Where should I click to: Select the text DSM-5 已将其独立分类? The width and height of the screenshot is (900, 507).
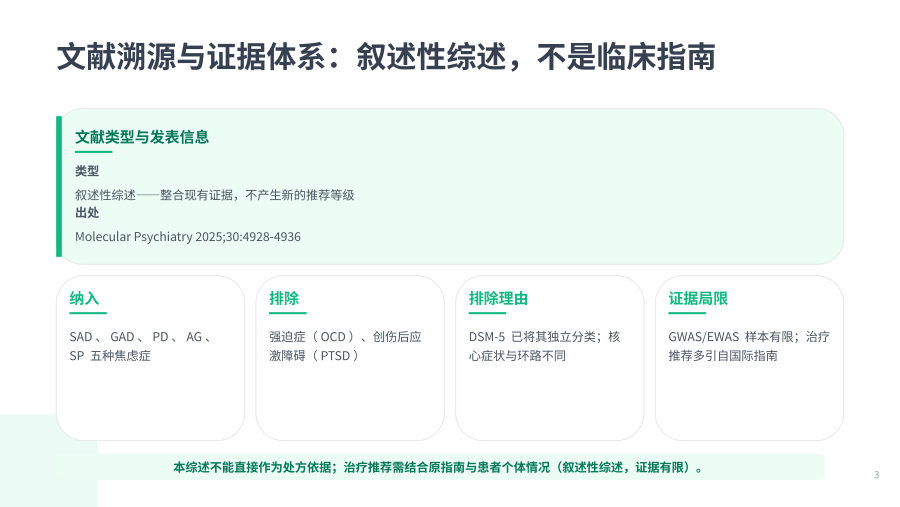(544, 346)
